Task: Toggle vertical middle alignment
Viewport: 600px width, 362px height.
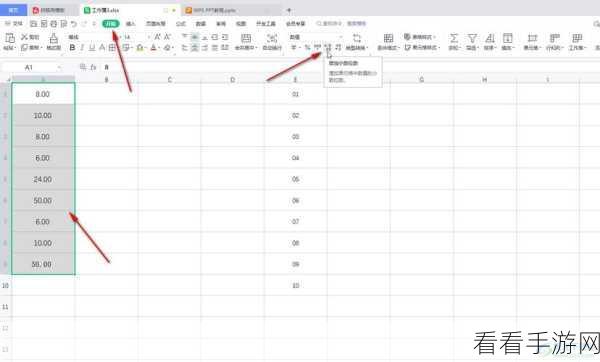Action: click(195, 37)
